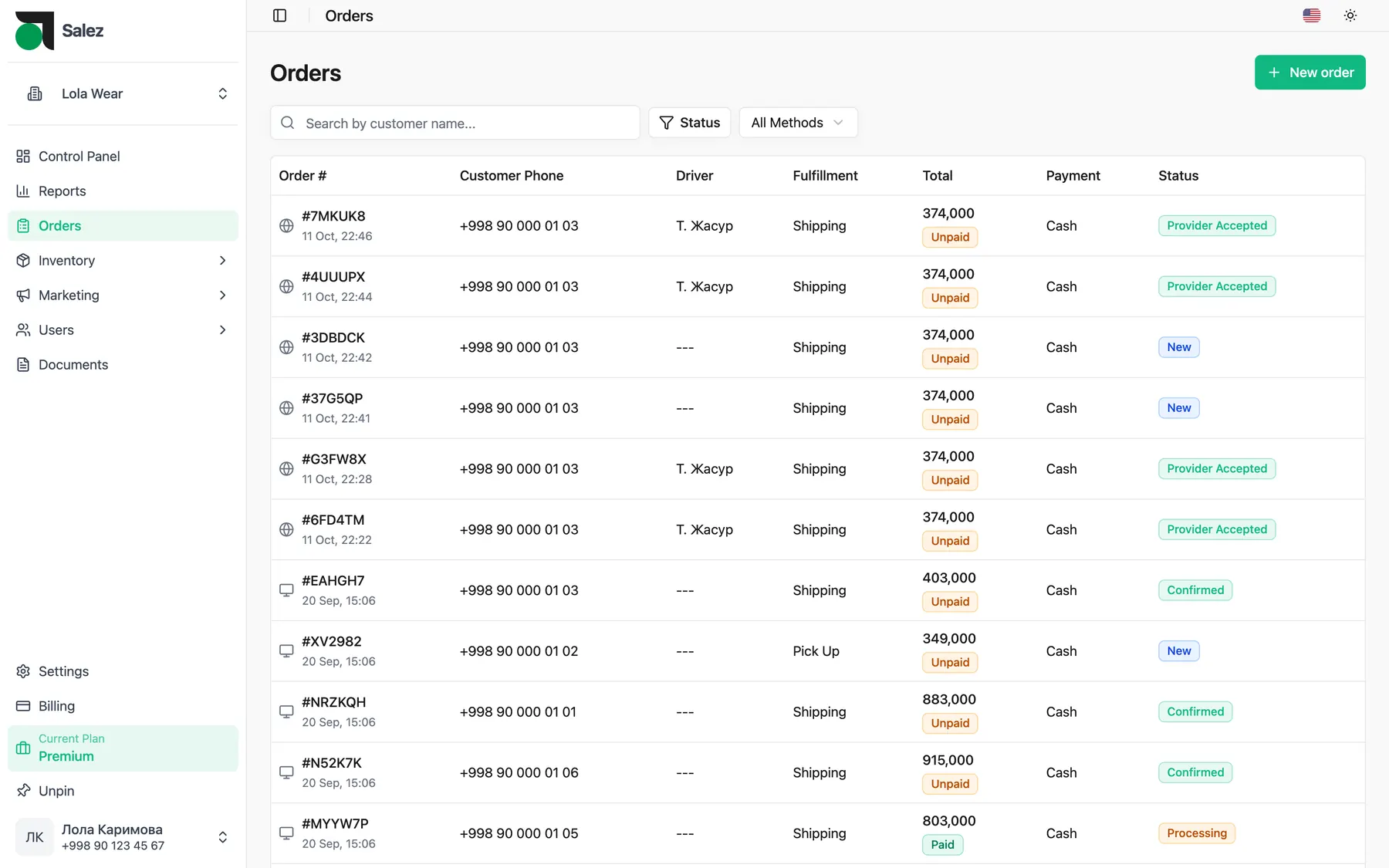Click the Users people icon

(23, 330)
